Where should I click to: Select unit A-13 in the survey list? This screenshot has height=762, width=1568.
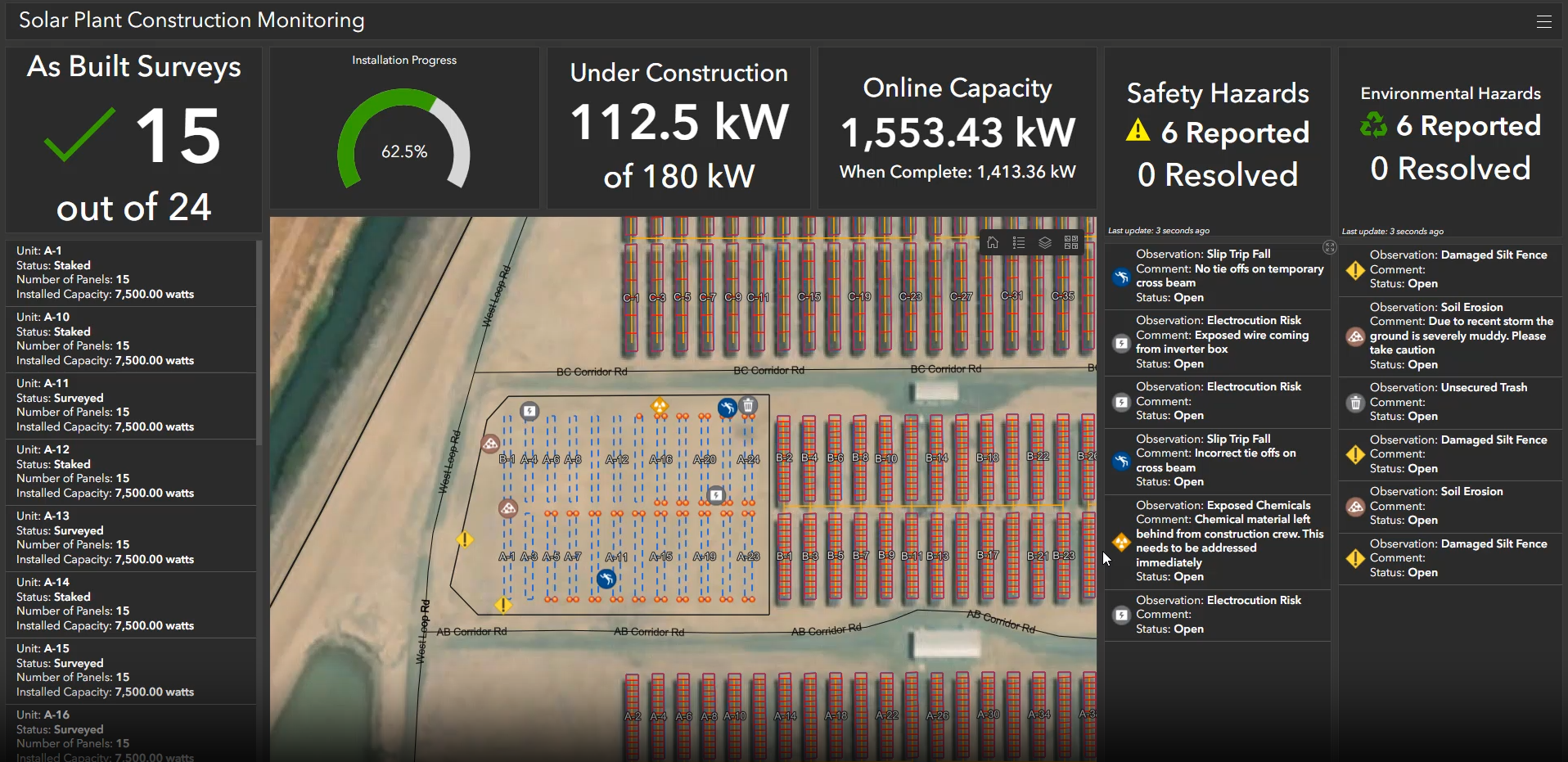pyautogui.click(x=131, y=538)
